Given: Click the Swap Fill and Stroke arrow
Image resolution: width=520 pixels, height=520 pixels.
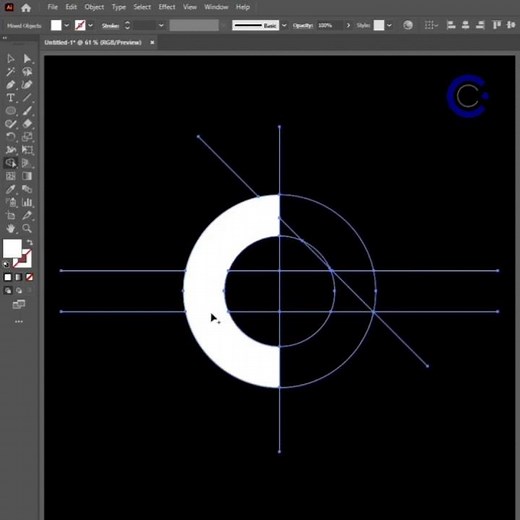Looking at the screenshot, I should coord(29,242).
